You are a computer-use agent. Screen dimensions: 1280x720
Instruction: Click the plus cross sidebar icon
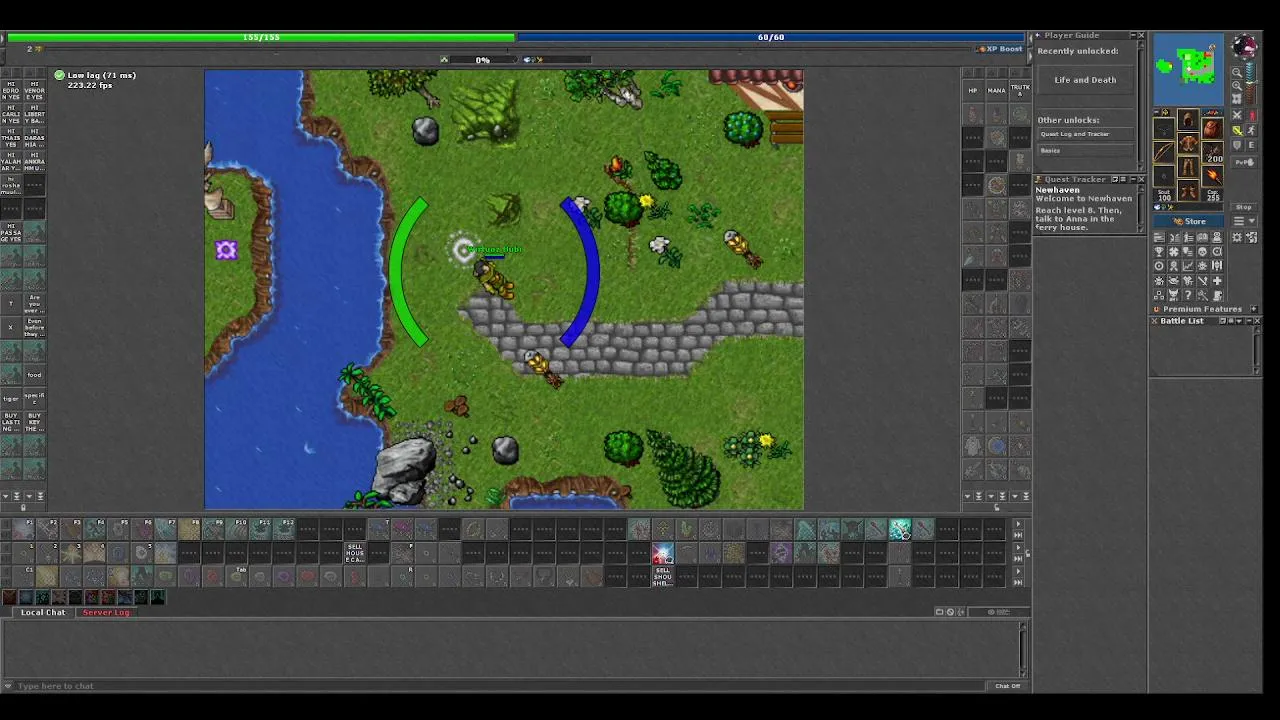click(x=1217, y=280)
